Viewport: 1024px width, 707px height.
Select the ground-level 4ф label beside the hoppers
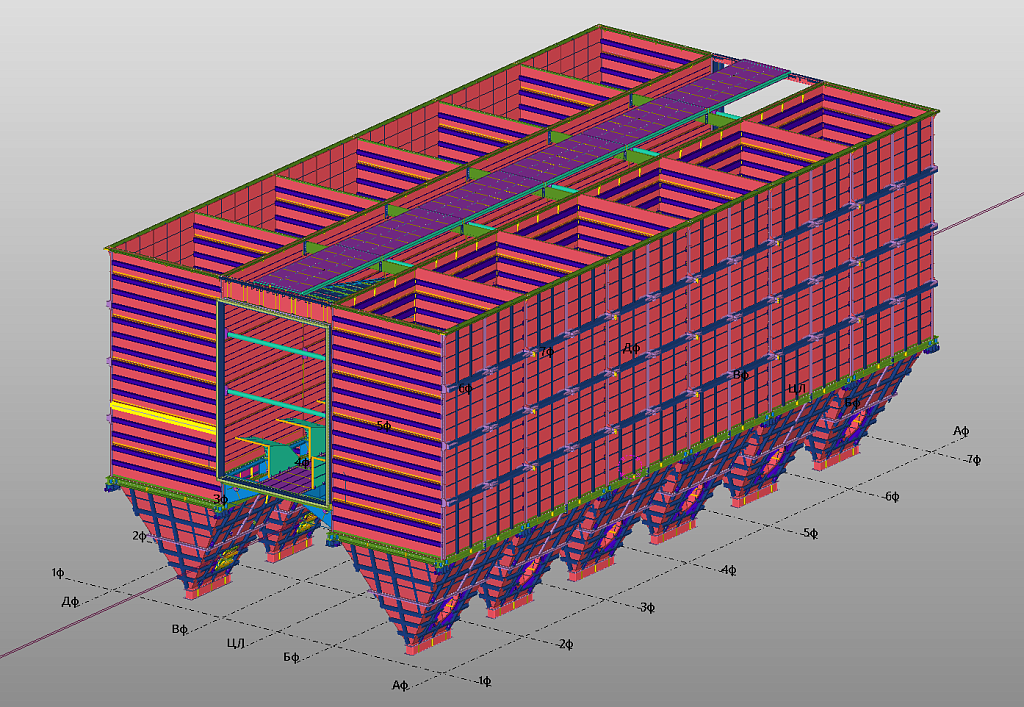click(729, 570)
